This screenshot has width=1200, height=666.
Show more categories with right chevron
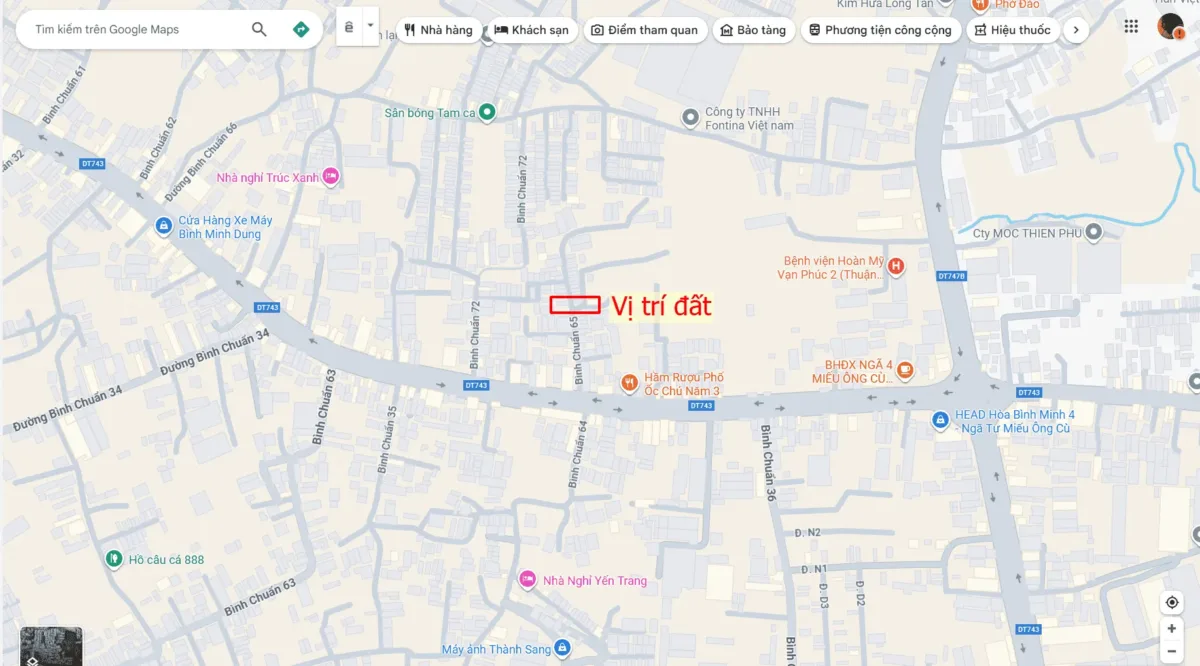pos(1075,30)
